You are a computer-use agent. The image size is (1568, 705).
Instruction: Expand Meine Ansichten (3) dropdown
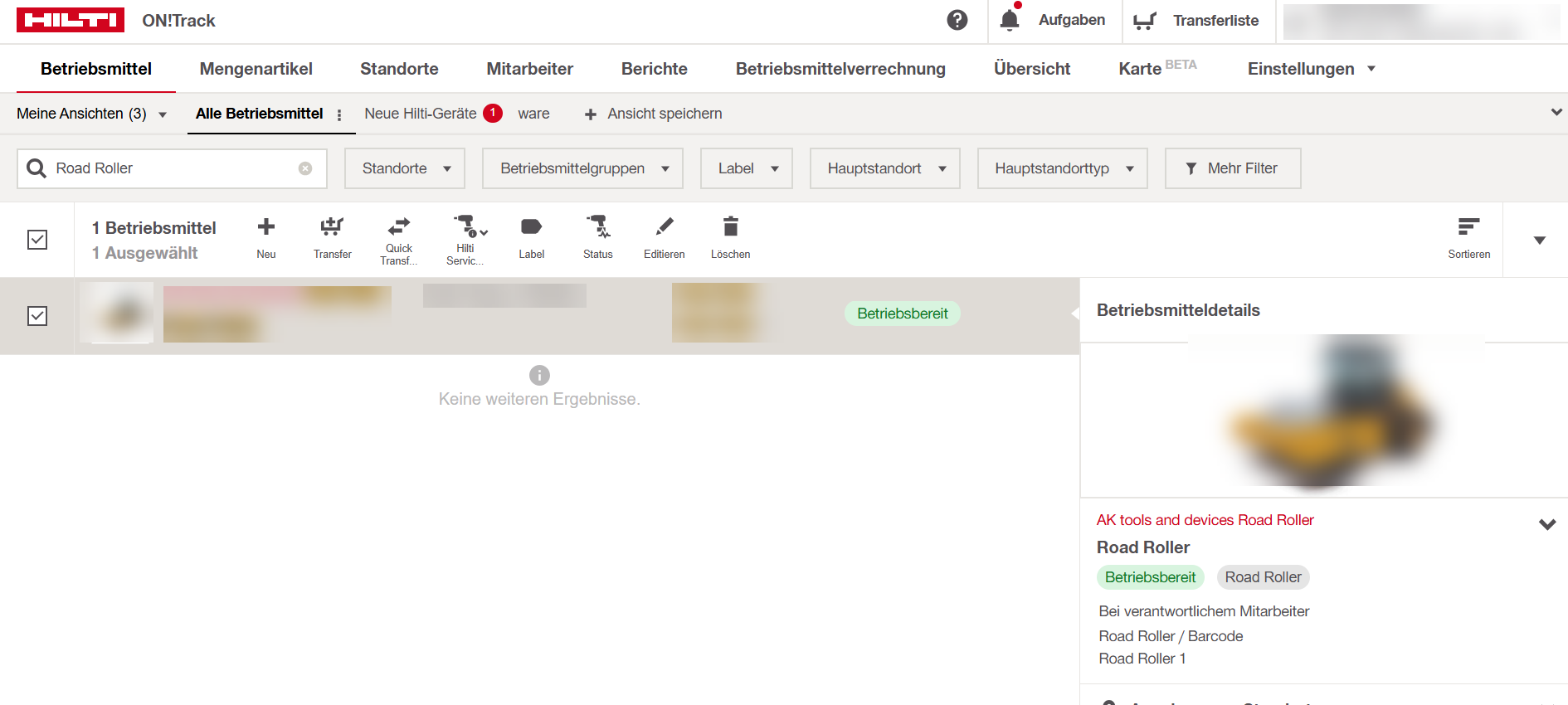coord(91,114)
